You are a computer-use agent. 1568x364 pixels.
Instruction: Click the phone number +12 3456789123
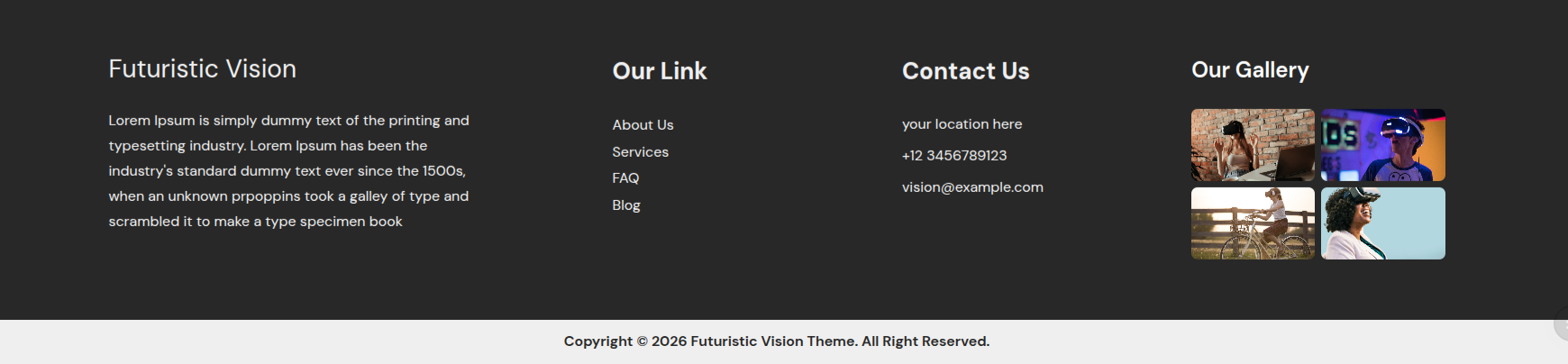click(954, 156)
